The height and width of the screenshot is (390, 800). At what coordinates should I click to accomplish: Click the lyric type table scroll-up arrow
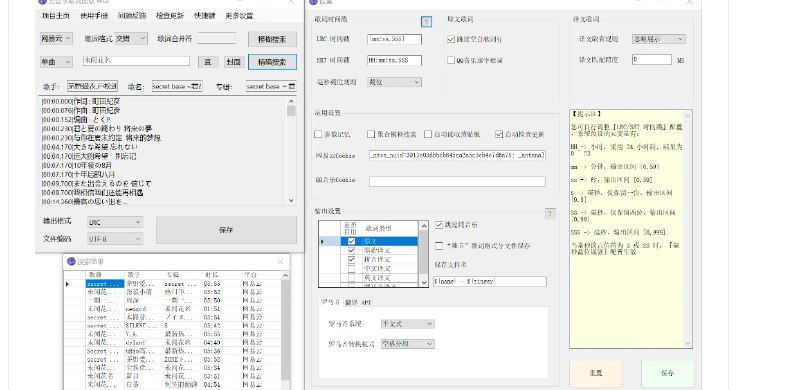tap(424, 225)
